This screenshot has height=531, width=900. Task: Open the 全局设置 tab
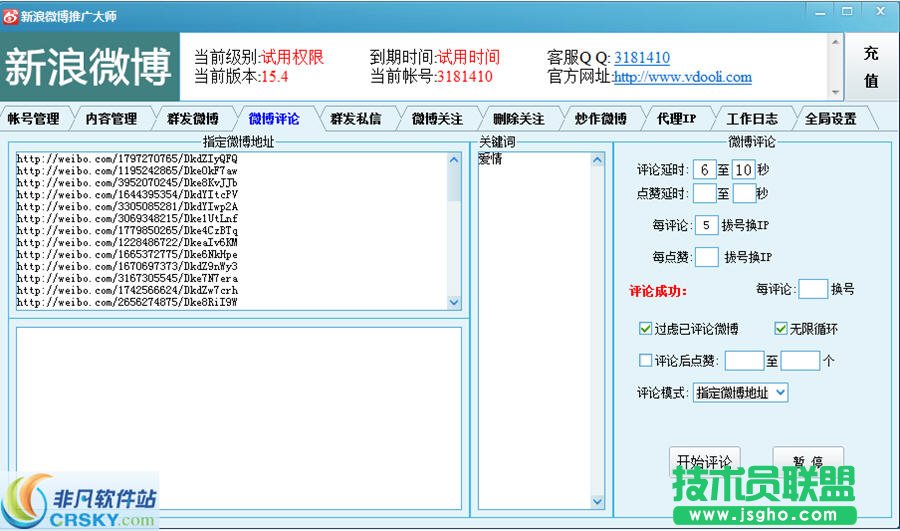coord(831,119)
